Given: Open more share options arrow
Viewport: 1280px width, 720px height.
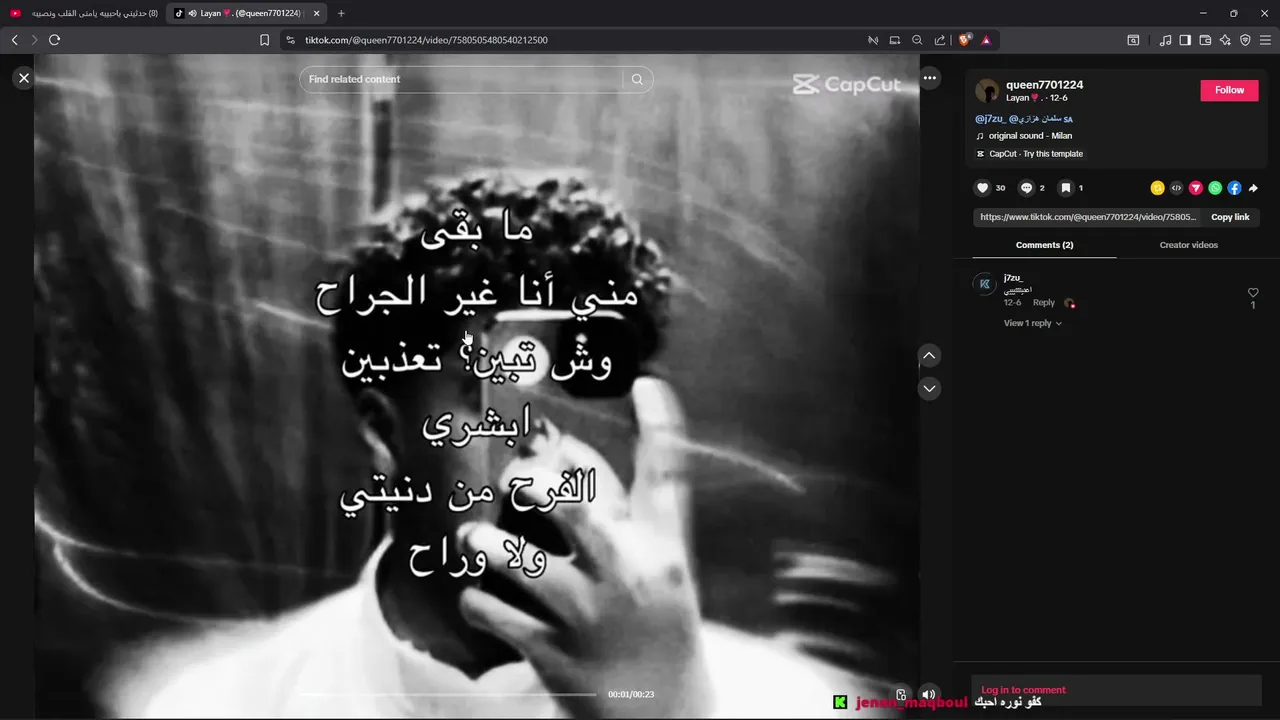Looking at the screenshot, I should (1253, 188).
